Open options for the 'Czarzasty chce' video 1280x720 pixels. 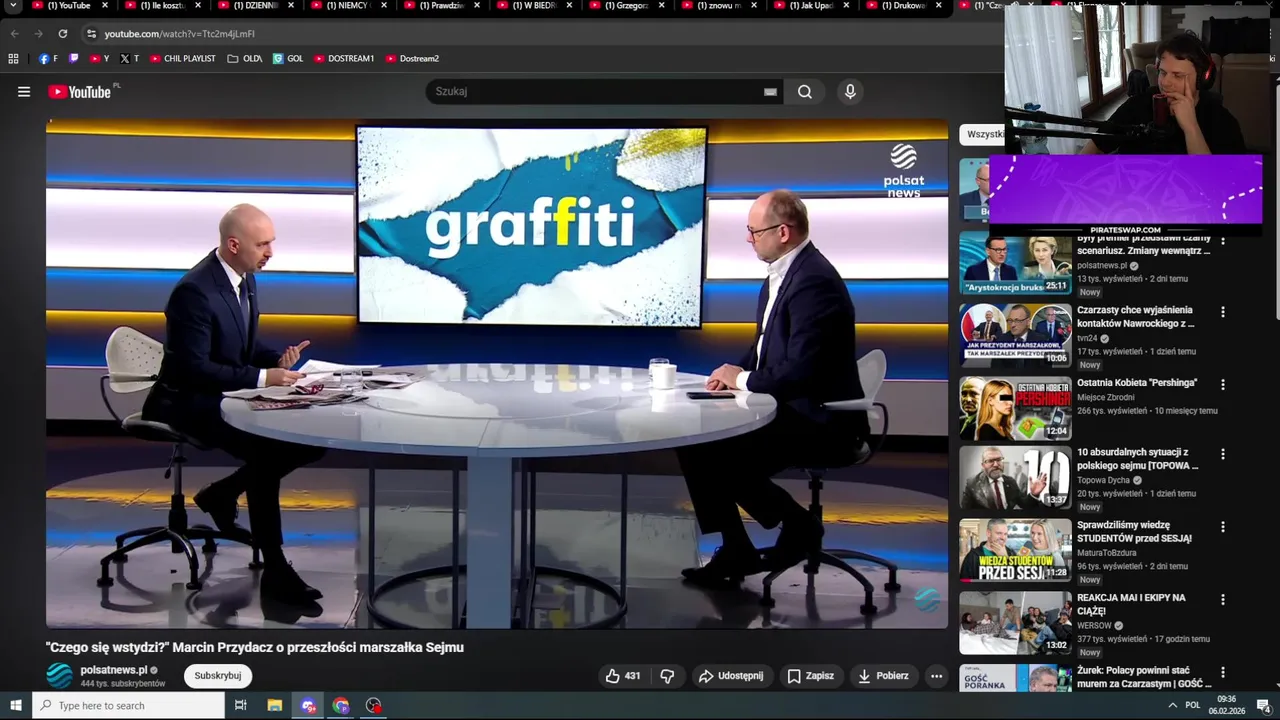[1222, 312]
